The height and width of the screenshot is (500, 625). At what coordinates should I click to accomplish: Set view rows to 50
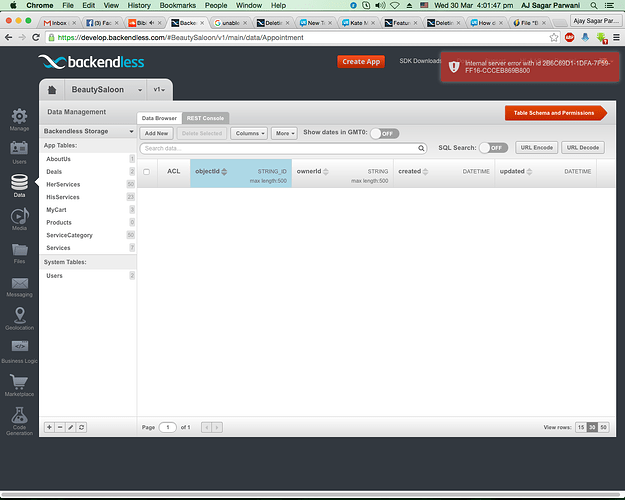pos(603,427)
